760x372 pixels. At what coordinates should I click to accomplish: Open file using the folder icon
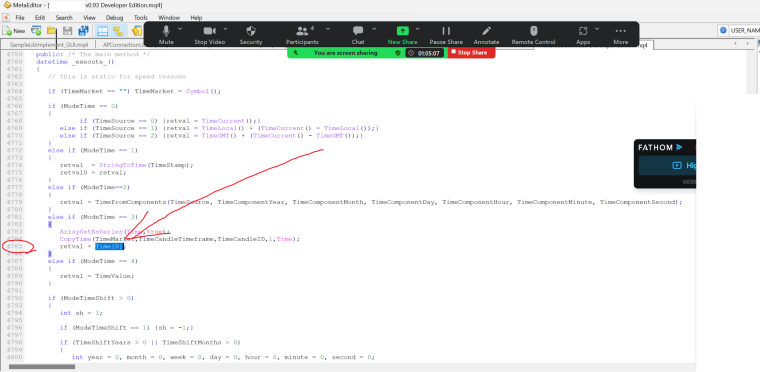click(51, 31)
